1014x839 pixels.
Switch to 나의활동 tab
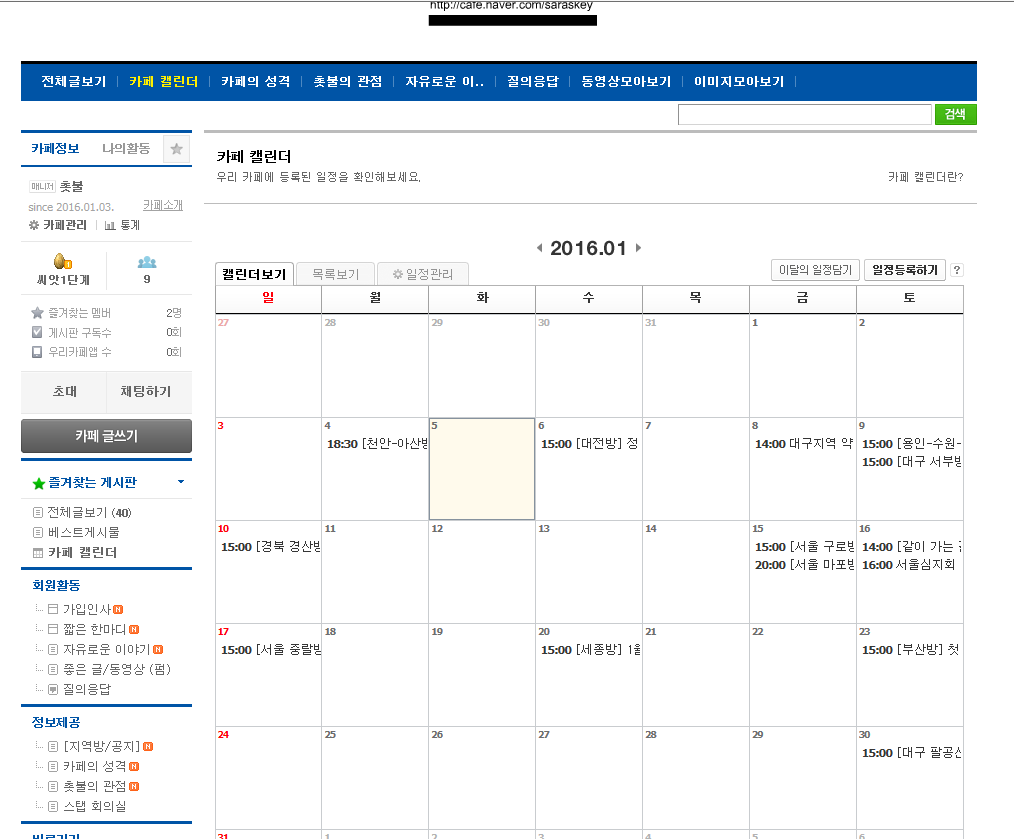[126, 149]
